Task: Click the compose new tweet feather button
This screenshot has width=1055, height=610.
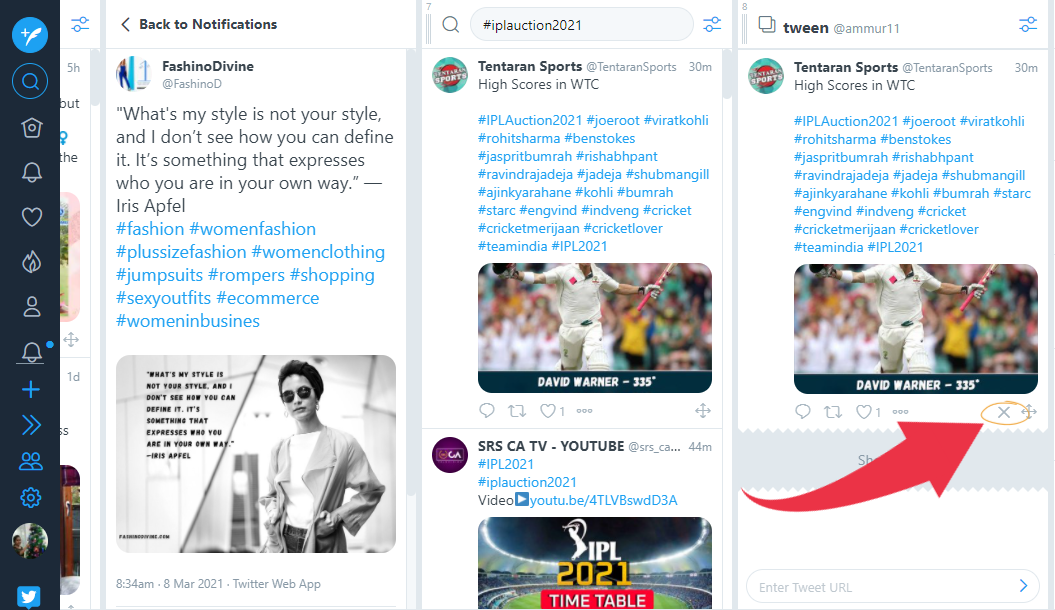Action: tap(30, 34)
